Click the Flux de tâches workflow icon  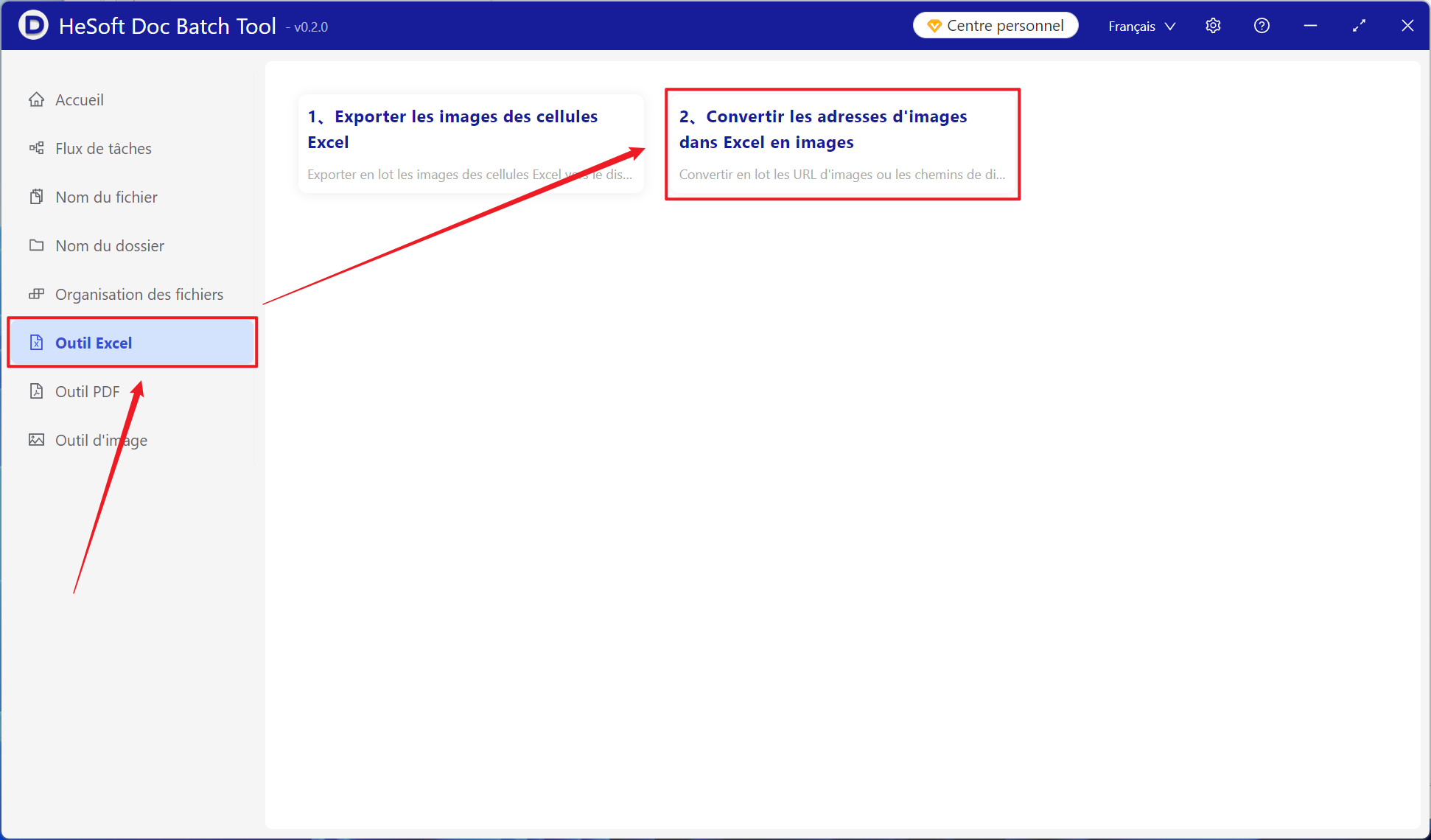click(x=36, y=148)
